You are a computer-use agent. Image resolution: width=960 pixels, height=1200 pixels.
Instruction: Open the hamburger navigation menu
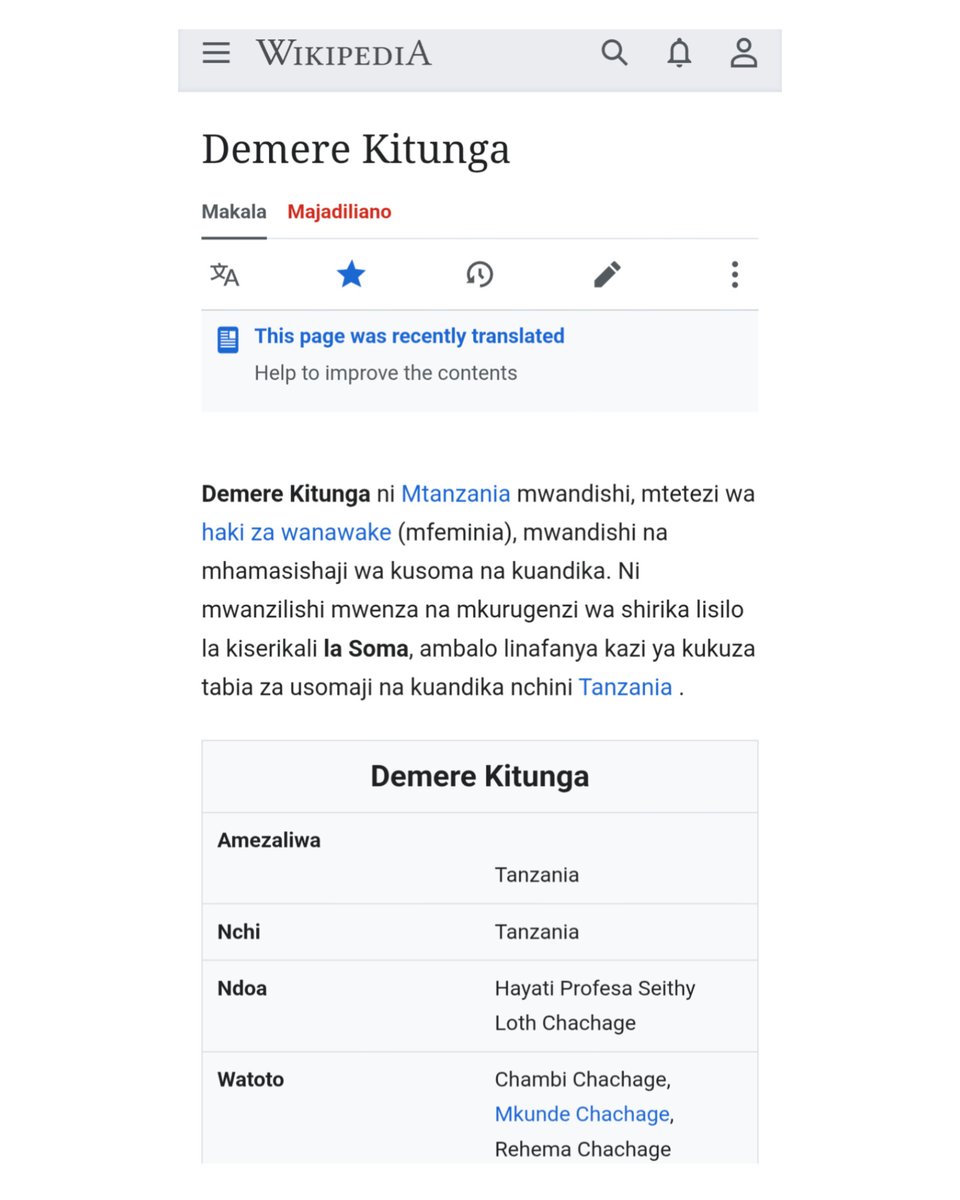216,53
